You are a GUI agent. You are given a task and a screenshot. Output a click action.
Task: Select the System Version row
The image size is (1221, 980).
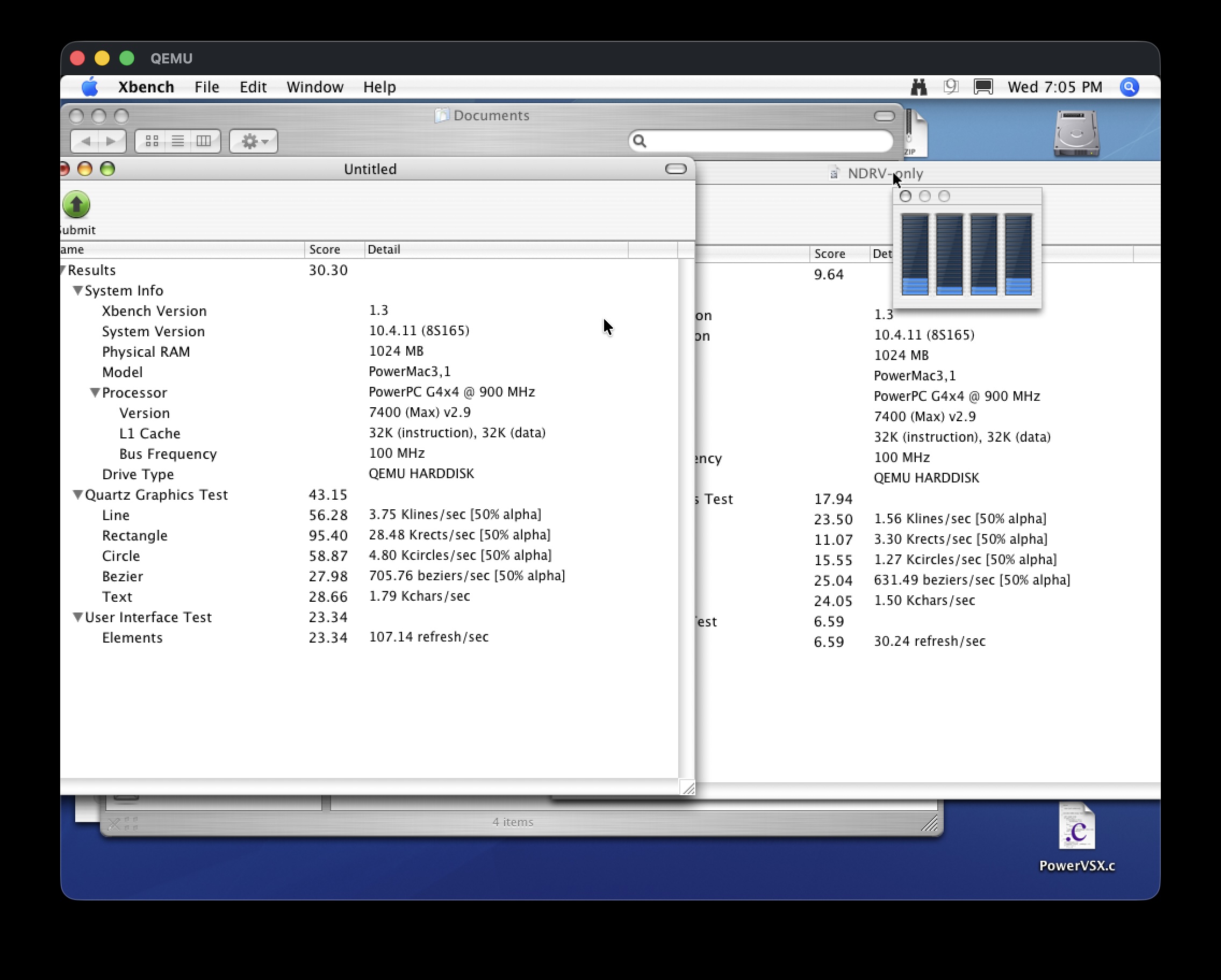(x=369, y=331)
